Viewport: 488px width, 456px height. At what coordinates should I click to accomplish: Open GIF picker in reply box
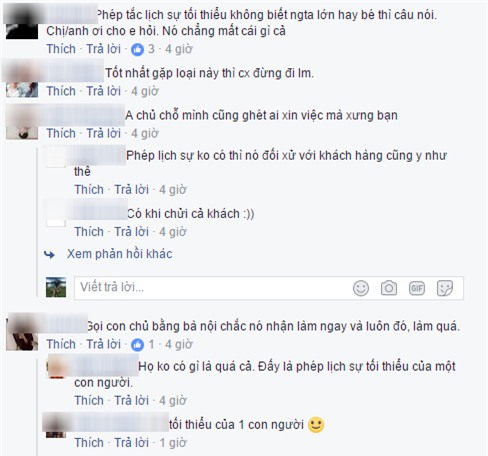tap(417, 288)
